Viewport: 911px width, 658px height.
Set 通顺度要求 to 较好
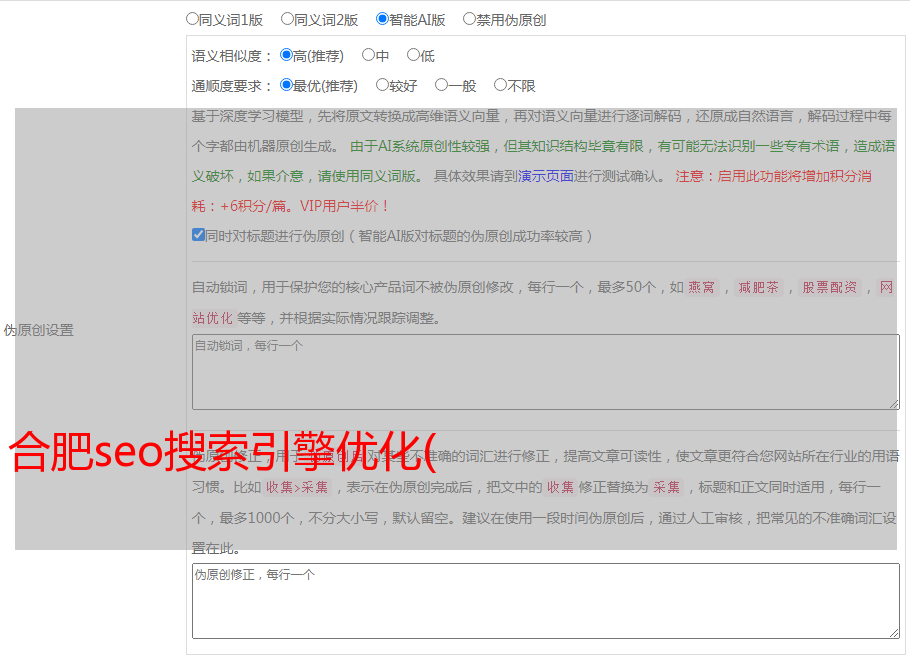point(382,85)
